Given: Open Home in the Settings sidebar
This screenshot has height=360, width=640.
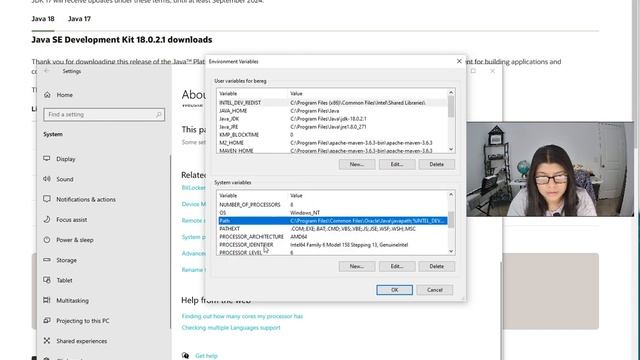Looking at the screenshot, I should (x=58, y=95).
